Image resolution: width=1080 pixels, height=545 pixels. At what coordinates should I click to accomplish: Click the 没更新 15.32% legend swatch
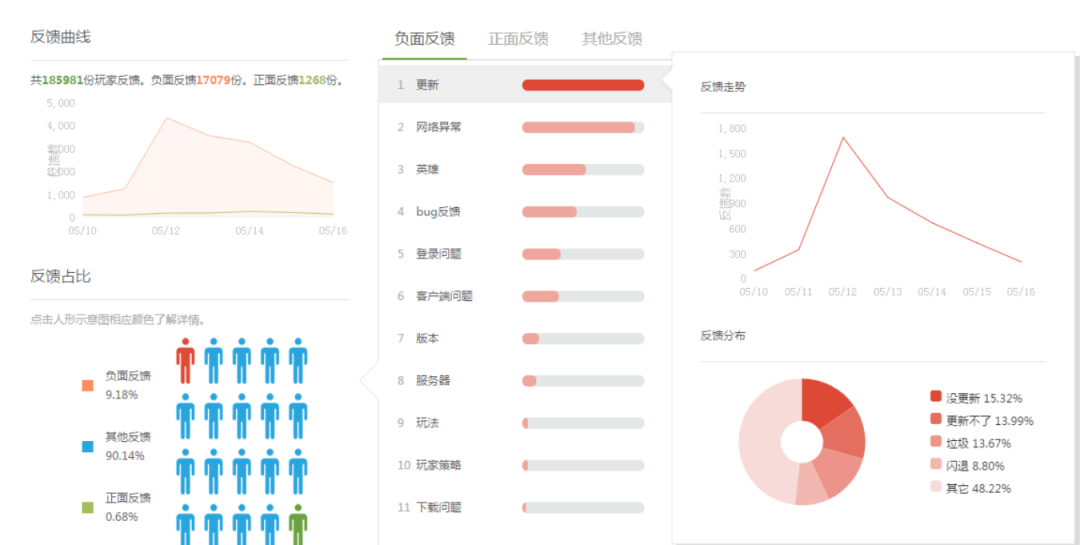(935, 396)
